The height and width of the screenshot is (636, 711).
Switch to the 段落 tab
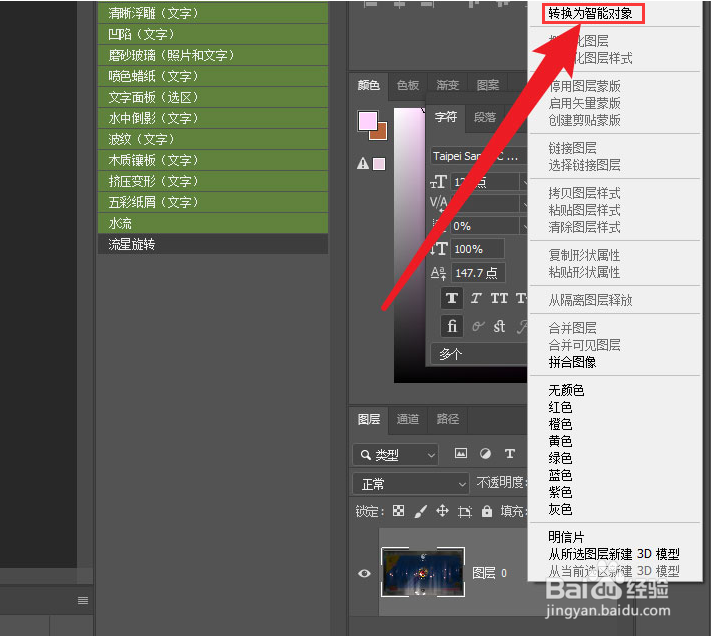[485, 117]
